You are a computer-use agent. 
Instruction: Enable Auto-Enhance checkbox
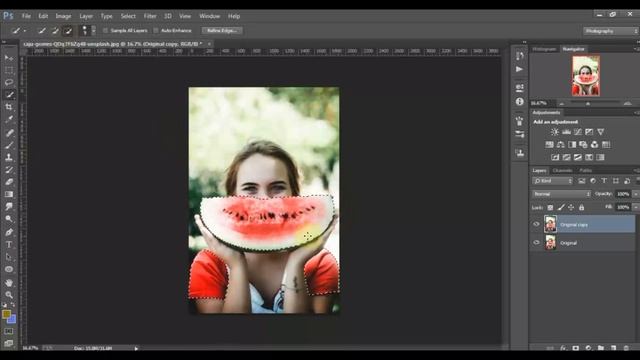[156, 31]
